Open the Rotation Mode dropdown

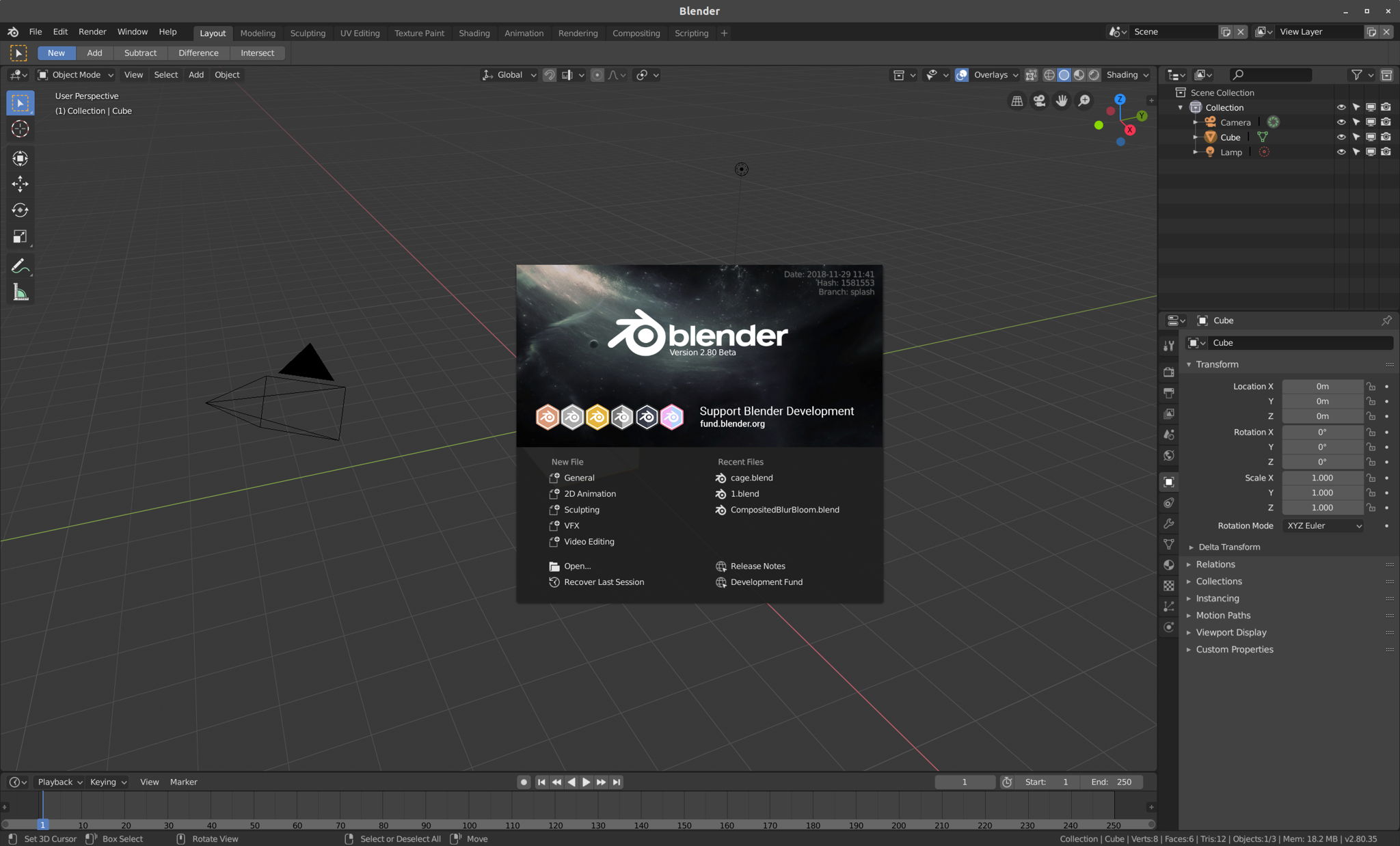1323,526
